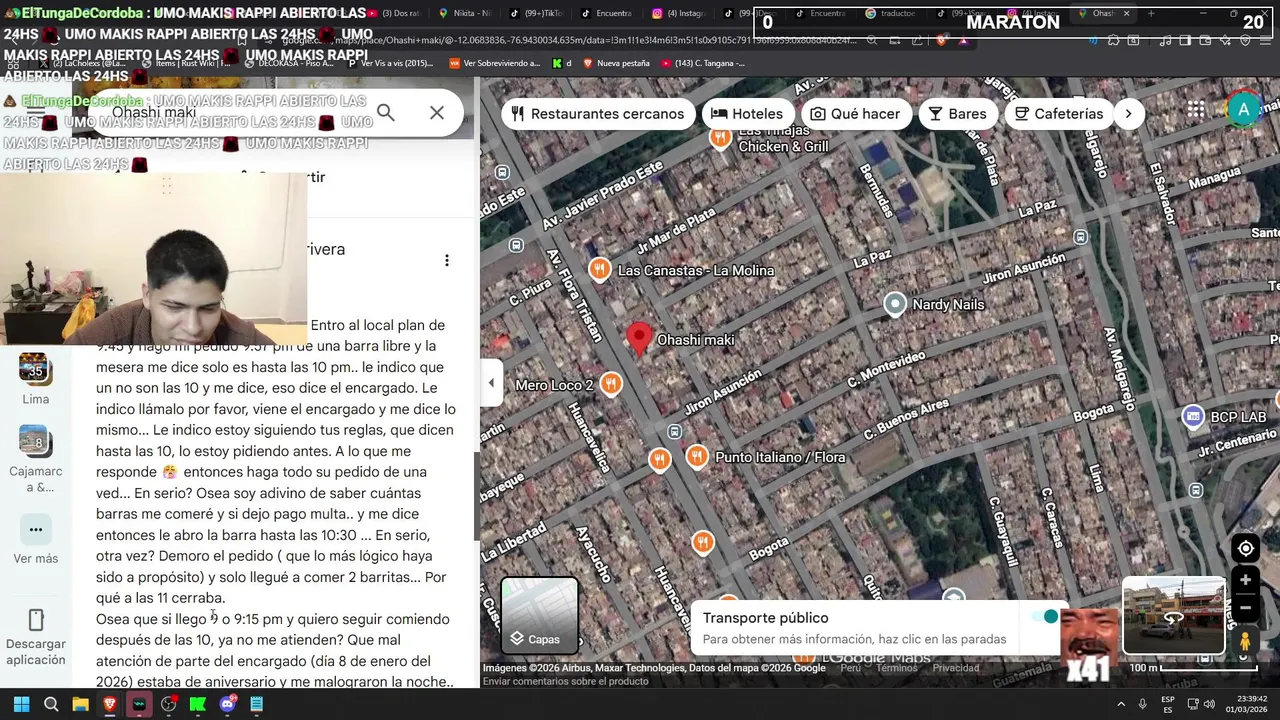The width and height of the screenshot is (1280, 720).
Task: Click the Punto Italiano / Flora restaurant marker
Action: [697, 456]
